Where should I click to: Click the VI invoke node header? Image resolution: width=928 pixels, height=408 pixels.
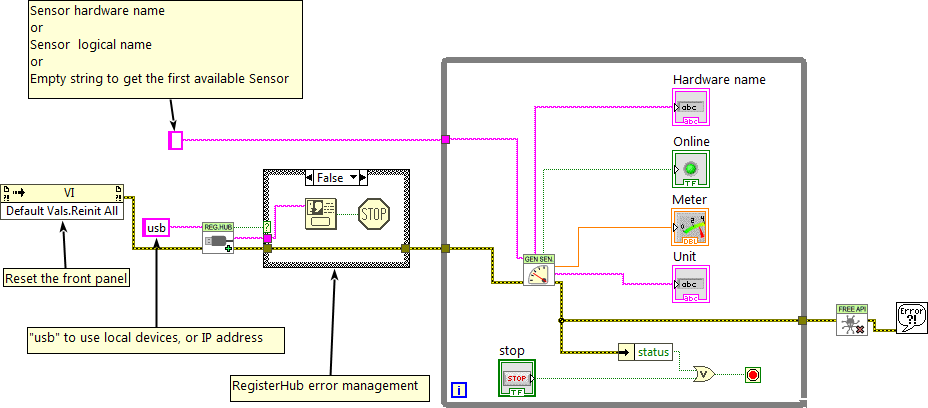pyautogui.click(x=63, y=192)
